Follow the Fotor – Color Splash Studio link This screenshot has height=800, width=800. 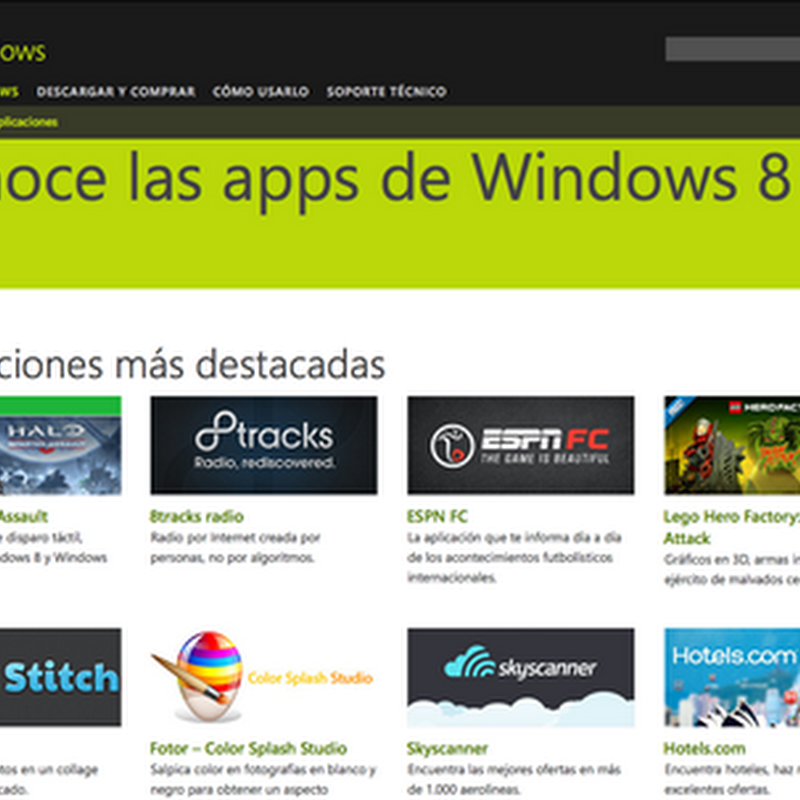(248, 748)
